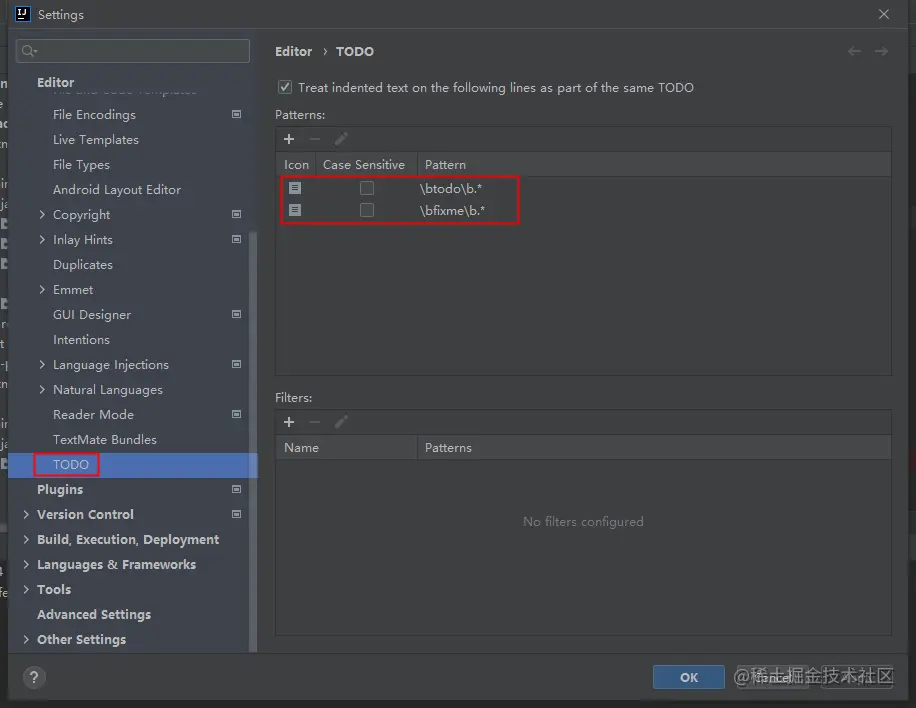
Task: Expand the Emmet node
Action: 42,290
